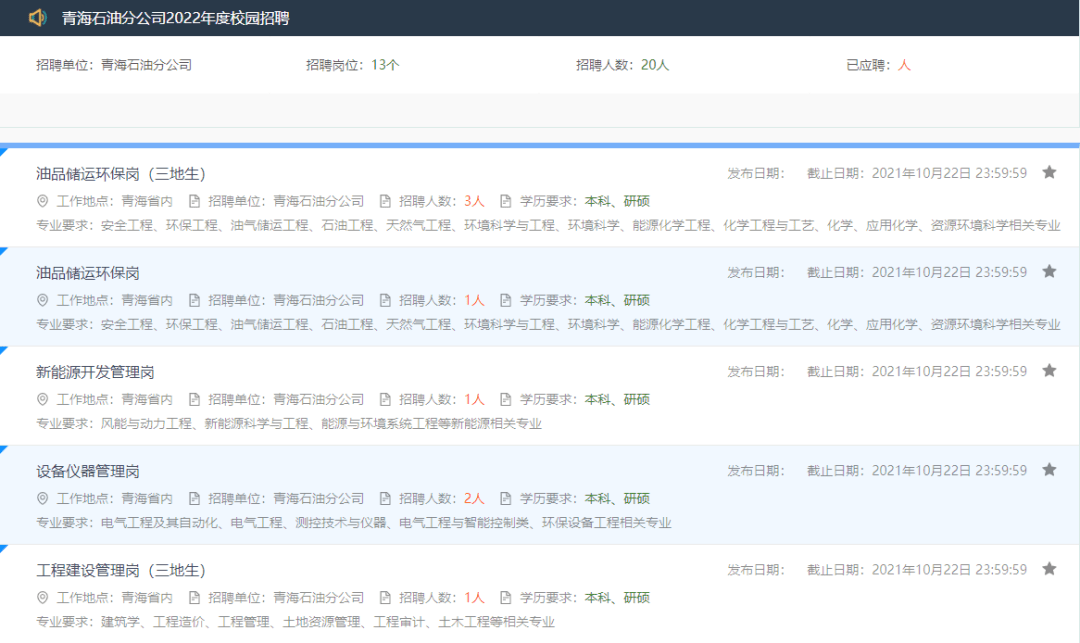The height and width of the screenshot is (643, 1080).
Task: Click location pin icon in 新能源开发管理岗 row
Action: coord(42,399)
